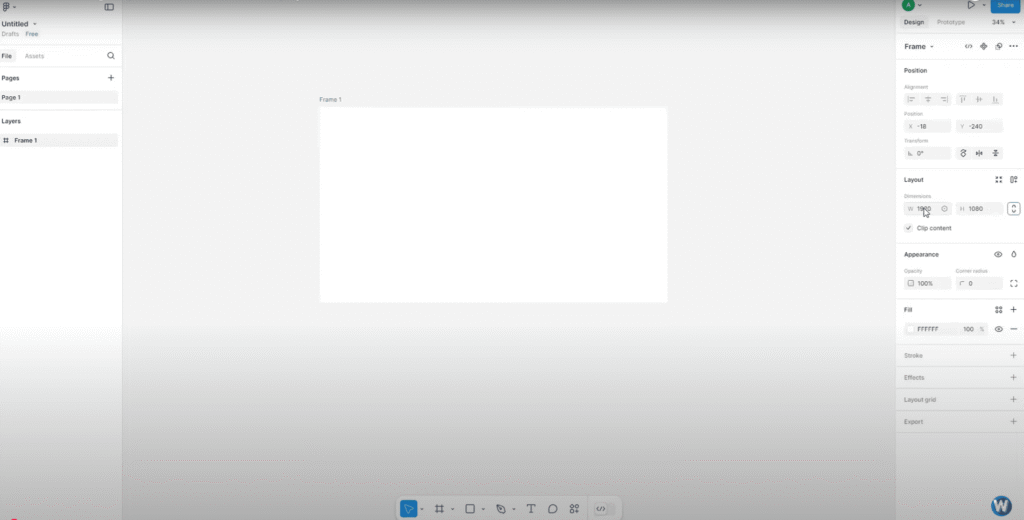
Task: Toggle fill visibility eye icon
Action: coord(998,329)
